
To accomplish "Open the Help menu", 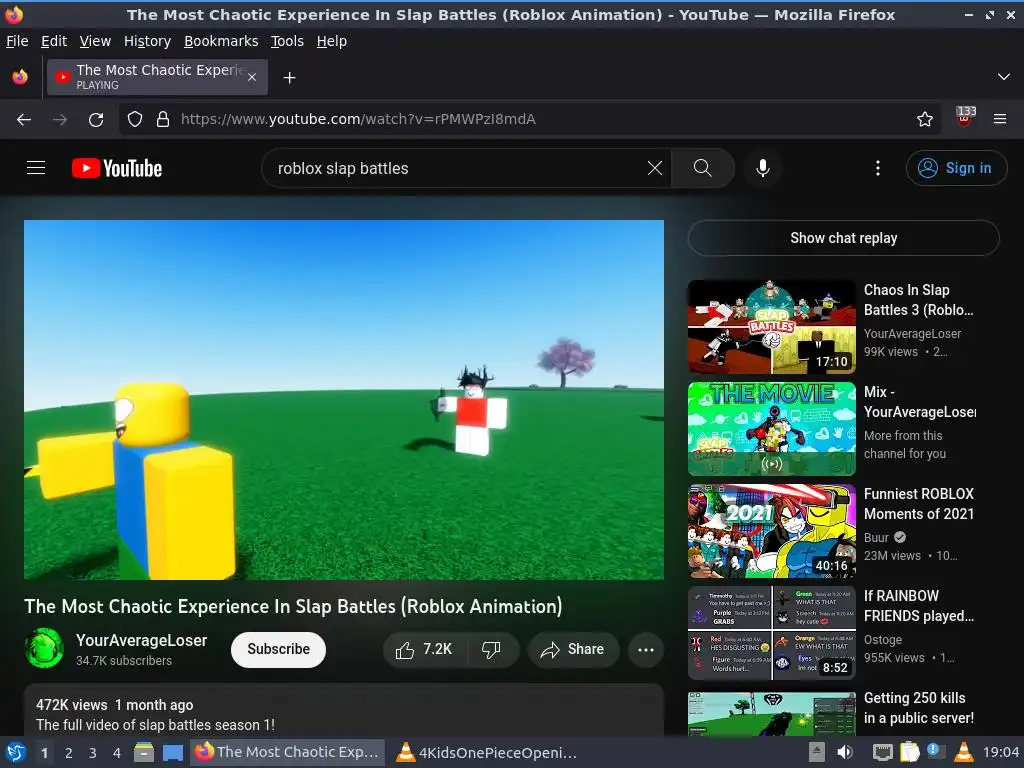I will [332, 41].
